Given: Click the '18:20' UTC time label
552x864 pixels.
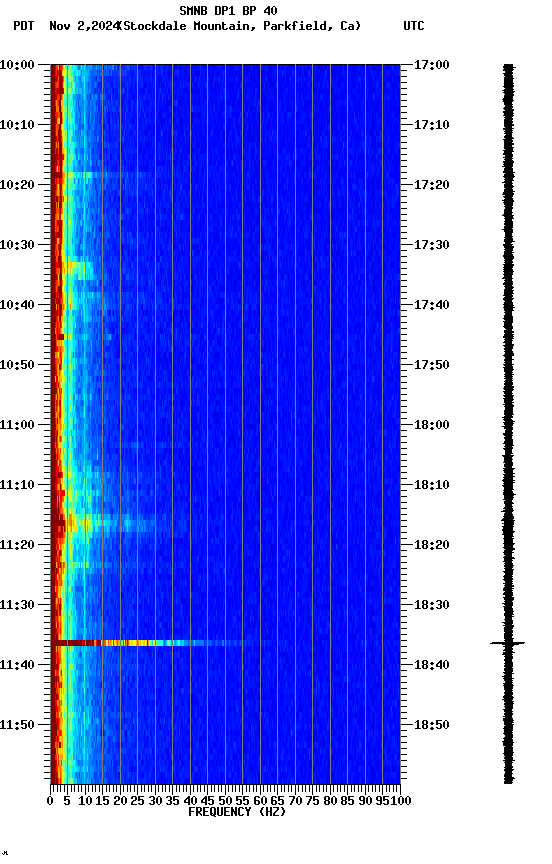Looking at the screenshot, I should pos(432,546).
